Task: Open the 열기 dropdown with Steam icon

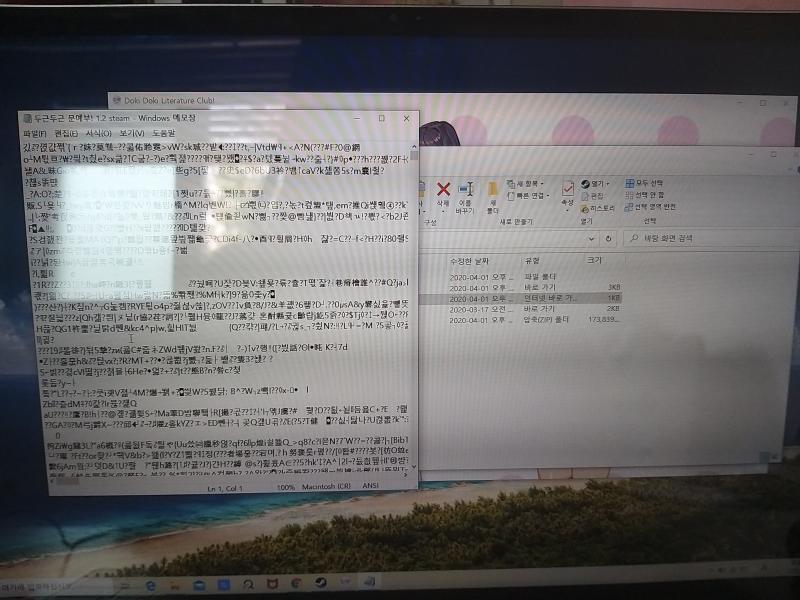Action: [595, 184]
